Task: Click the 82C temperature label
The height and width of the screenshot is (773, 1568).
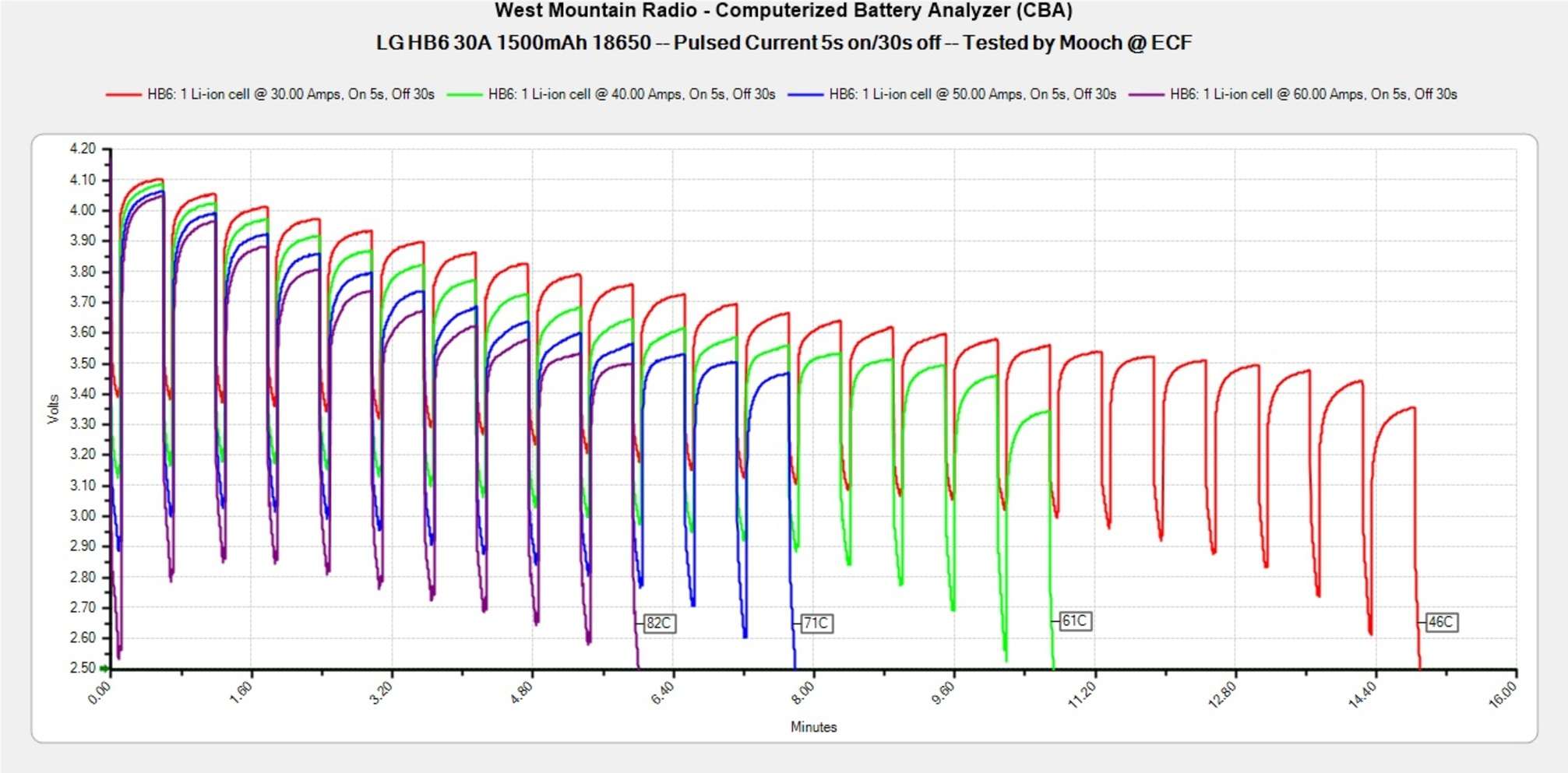Action: click(659, 624)
